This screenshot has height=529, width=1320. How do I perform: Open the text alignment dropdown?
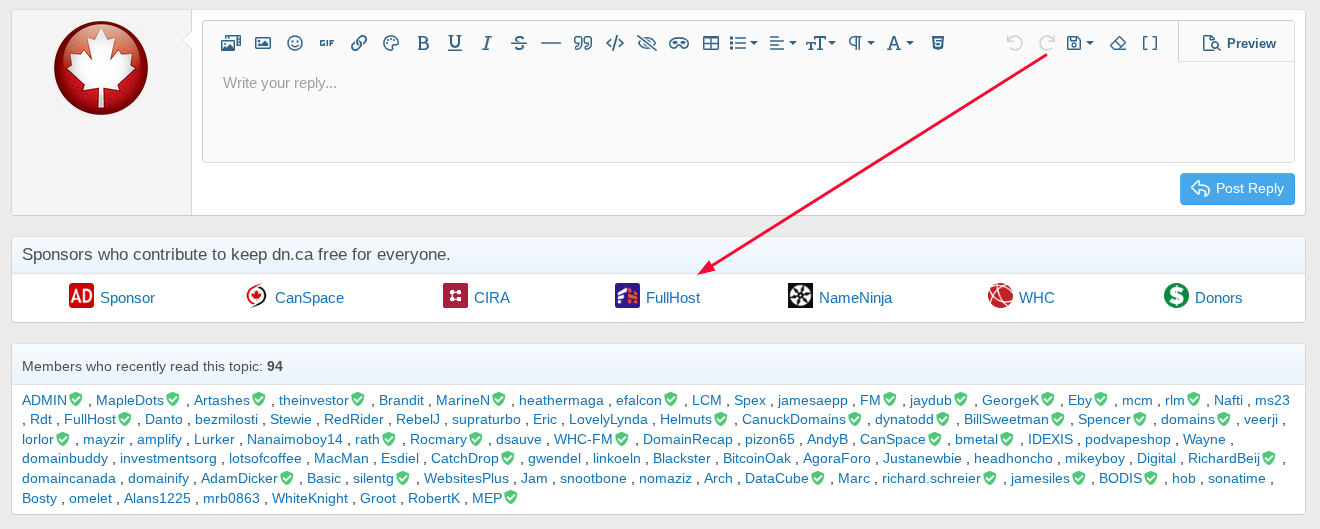(x=782, y=43)
